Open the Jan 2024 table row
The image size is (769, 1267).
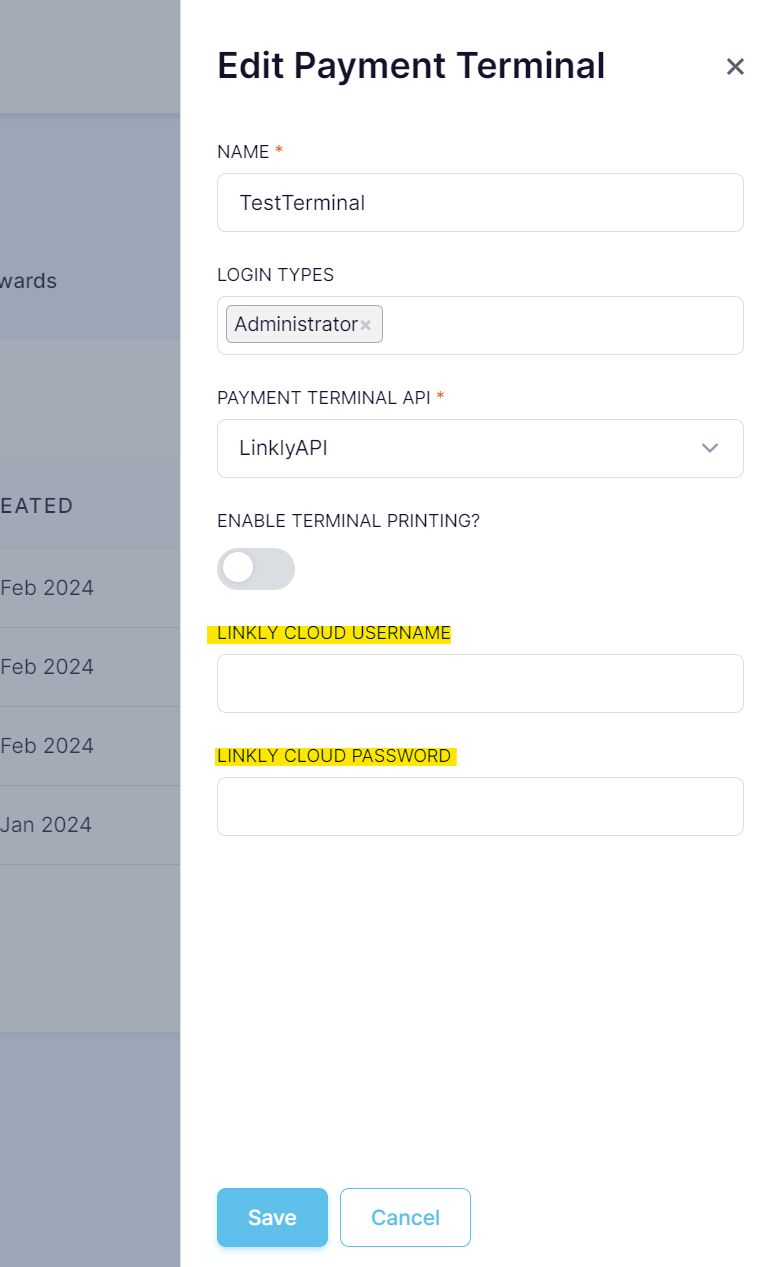coord(46,825)
